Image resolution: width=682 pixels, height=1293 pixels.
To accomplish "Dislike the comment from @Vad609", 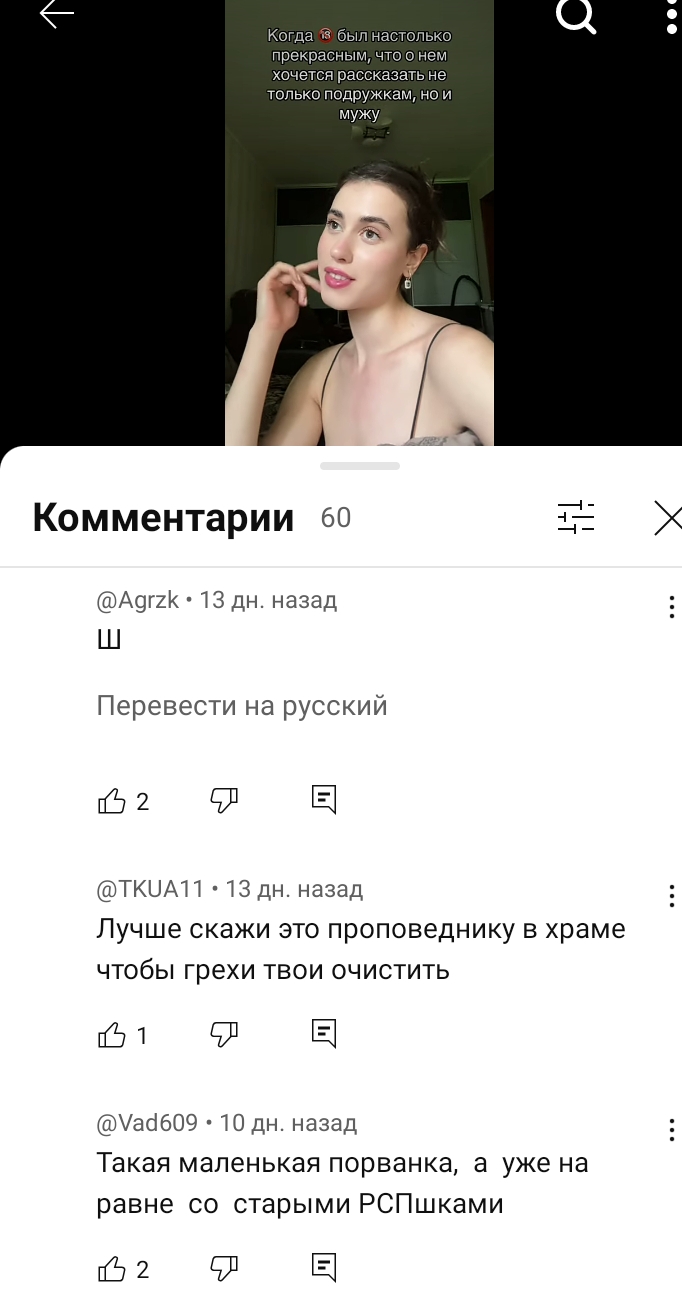I will pyautogui.click(x=224, y=1269).
